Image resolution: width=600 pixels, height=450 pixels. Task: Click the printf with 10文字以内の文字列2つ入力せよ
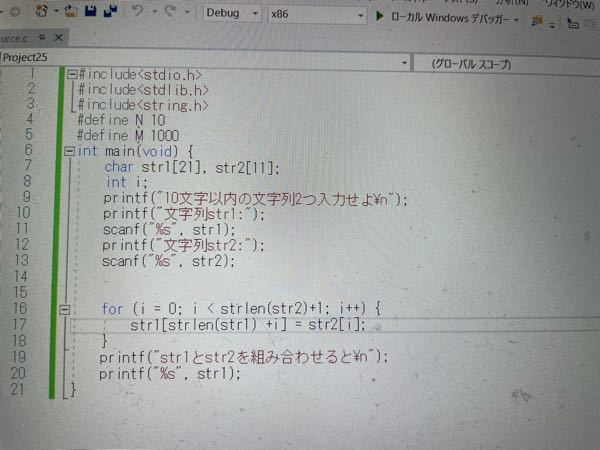pos(255,199)
